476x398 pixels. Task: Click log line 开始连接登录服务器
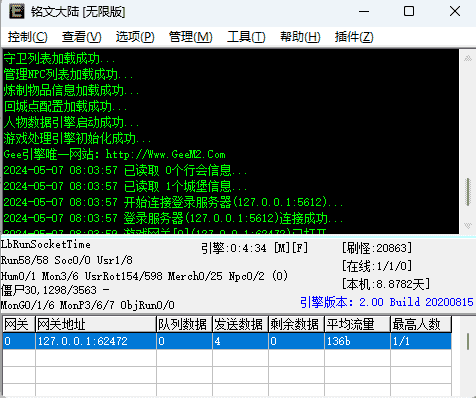click(173, 202)
